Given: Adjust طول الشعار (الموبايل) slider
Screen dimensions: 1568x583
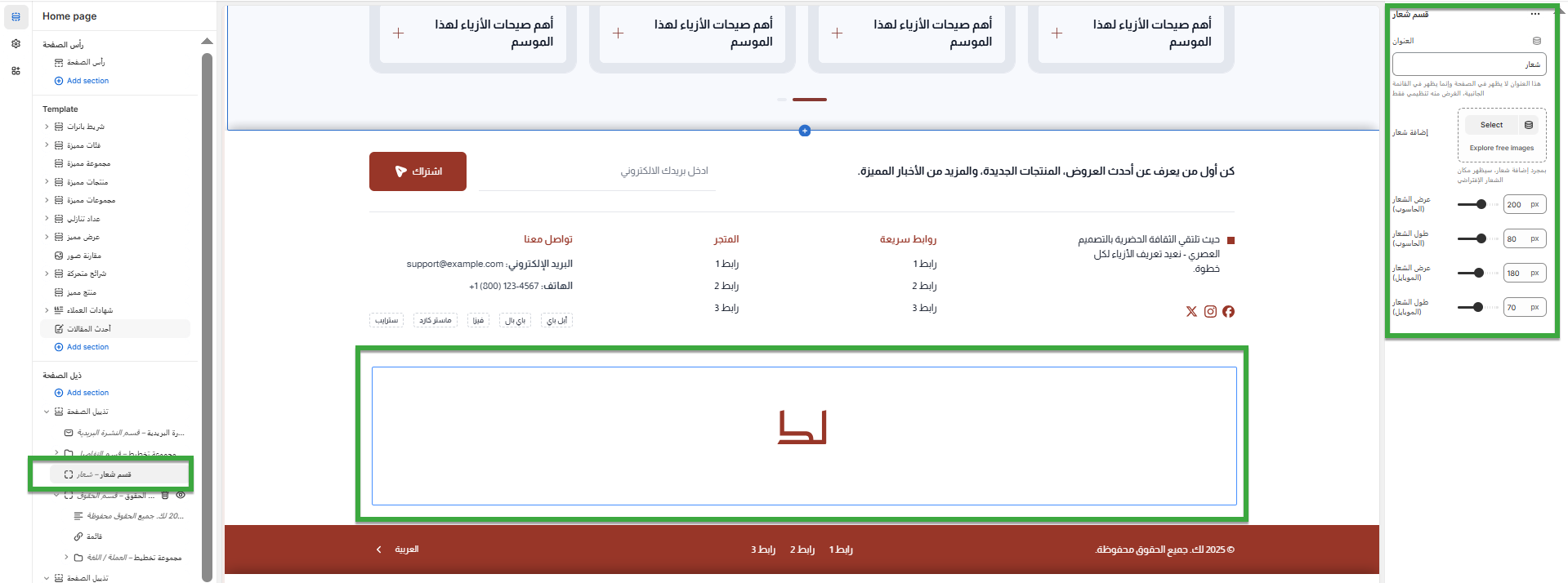Looking at the screenshot, I should (x=1479, y=307).
